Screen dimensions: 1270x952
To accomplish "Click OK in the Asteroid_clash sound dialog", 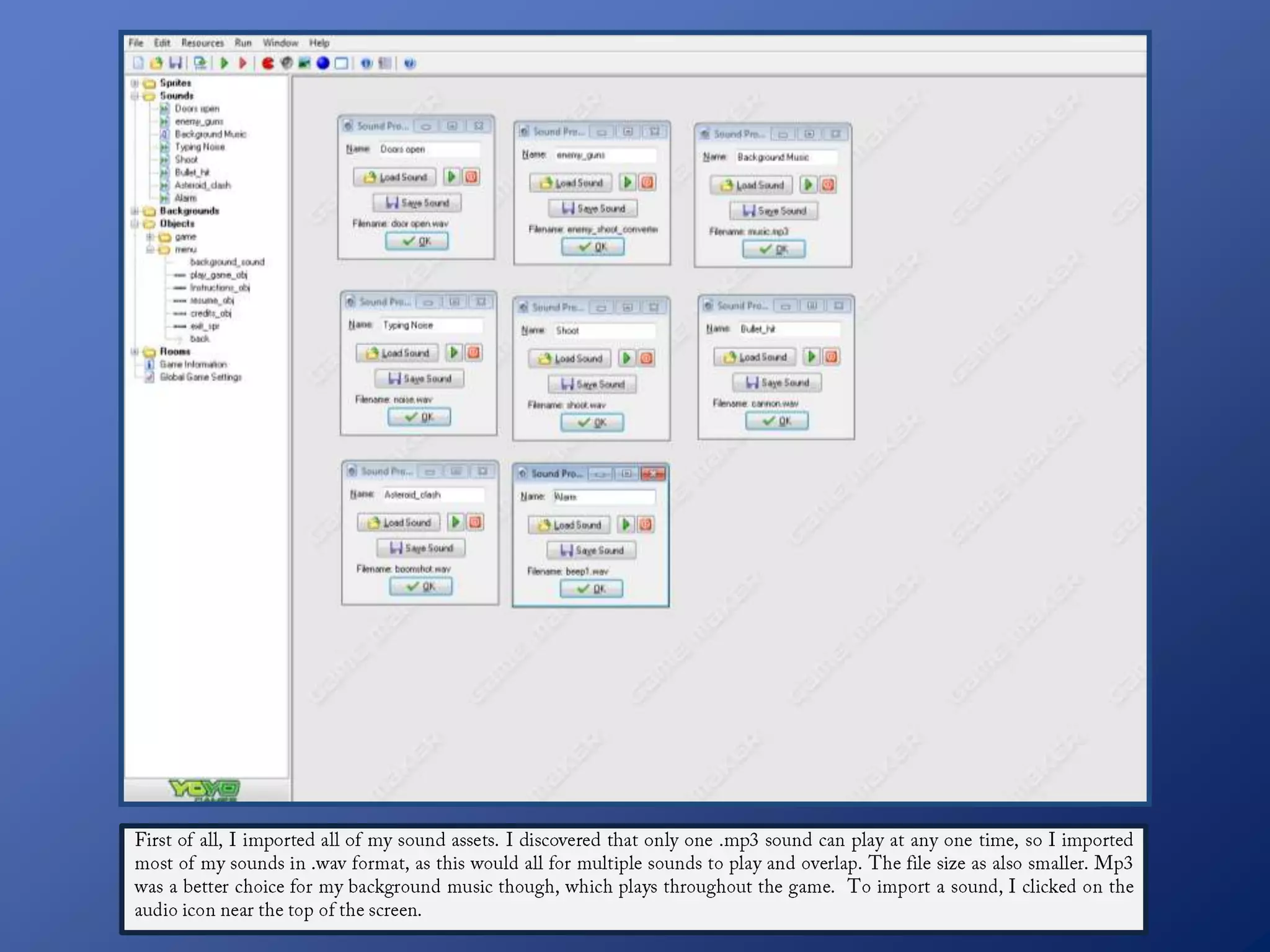I will tap(421, 586).
